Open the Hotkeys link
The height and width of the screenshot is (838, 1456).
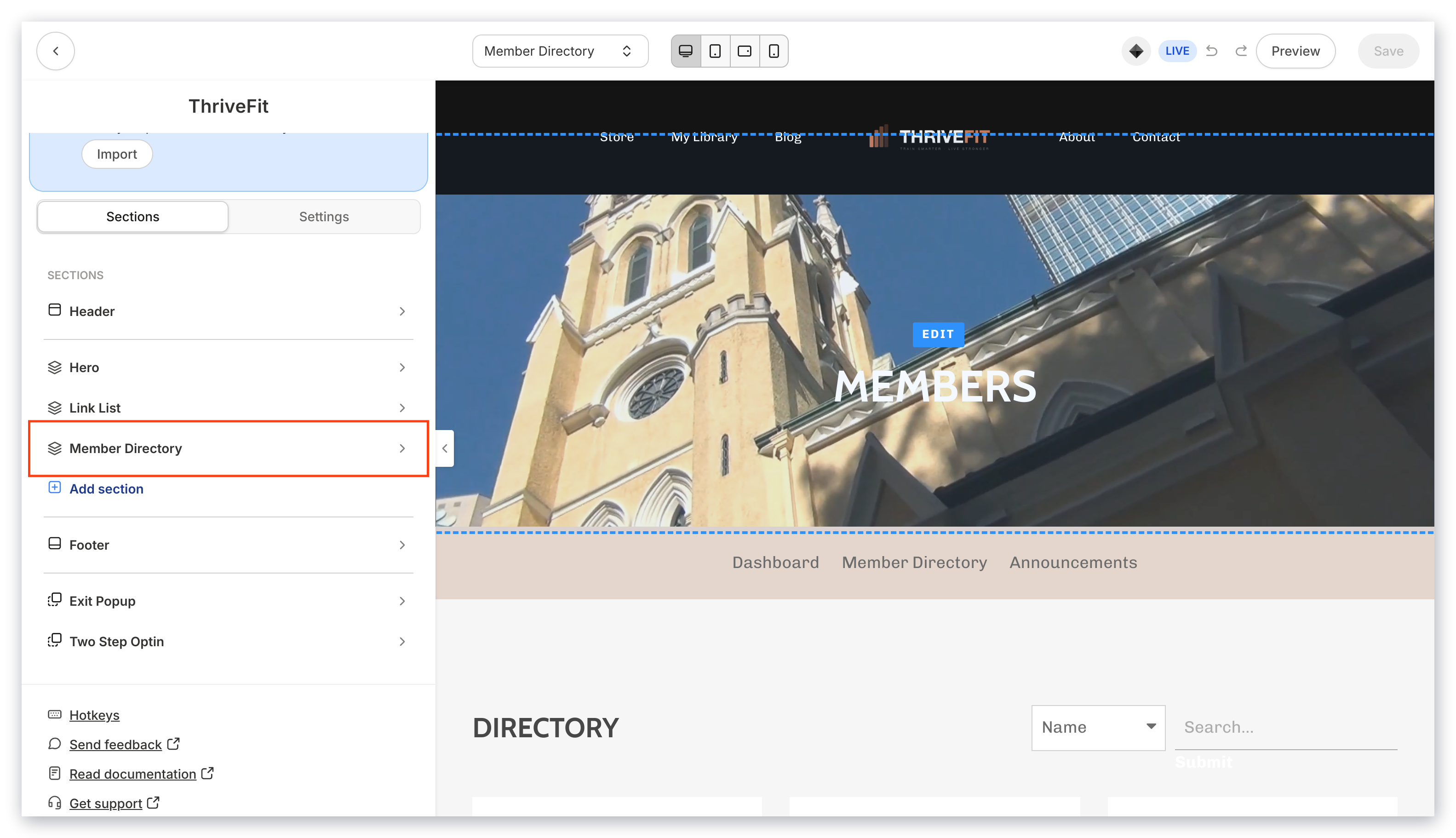94,715
